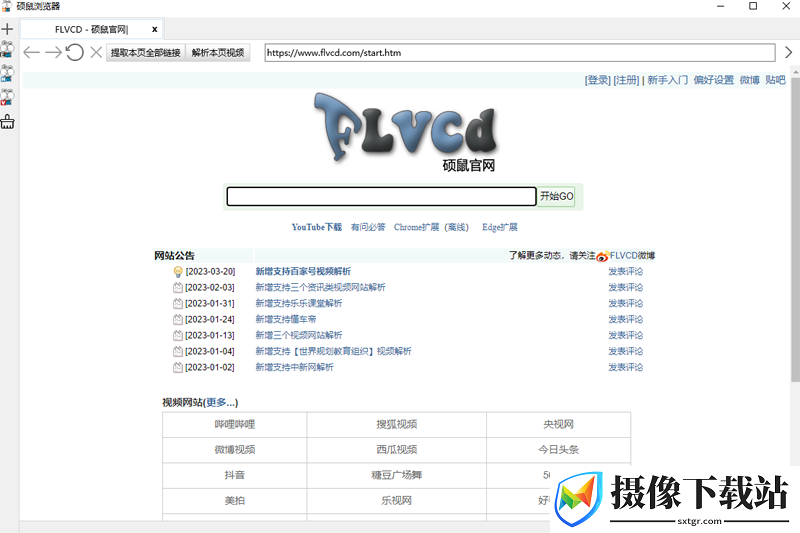The width and height of the screenshot is (800, 533).
Task: Click 提取本页全部链接 button
Action: click(x=145, y=53)
